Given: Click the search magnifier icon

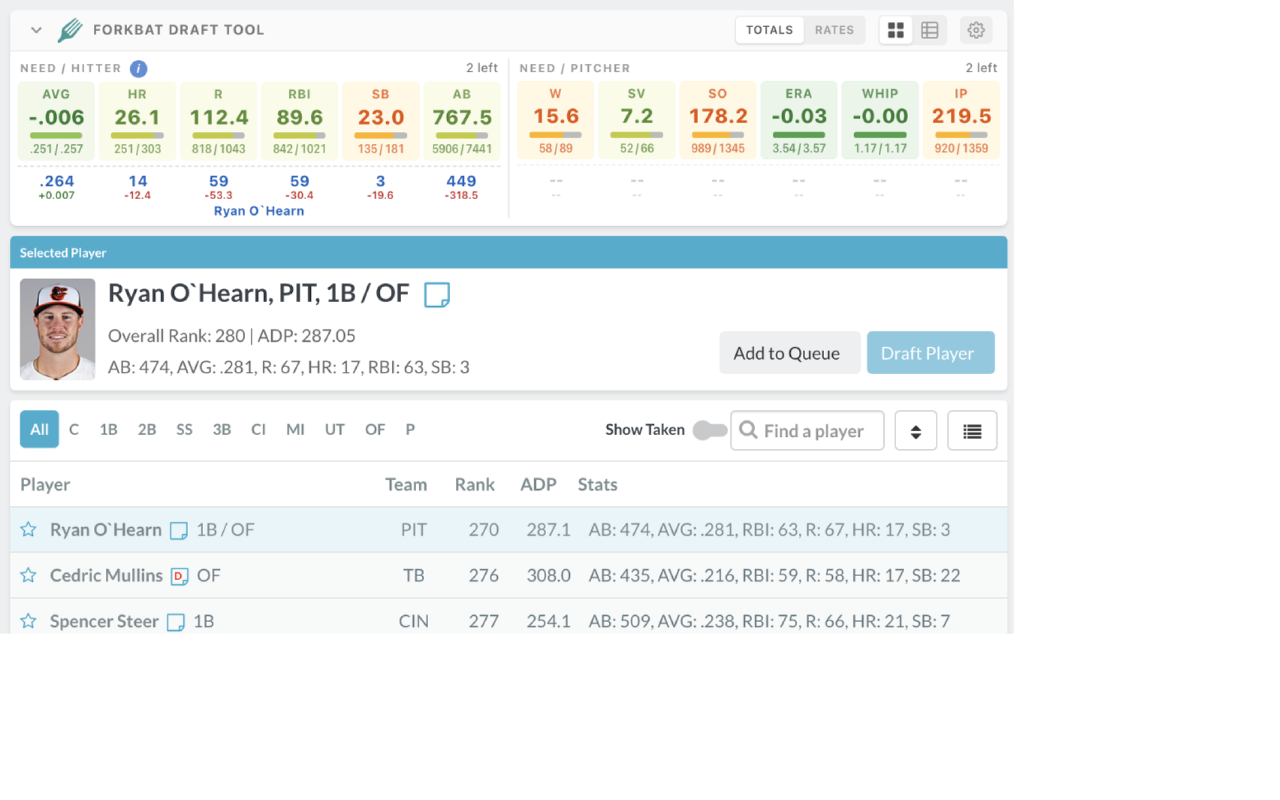Looking at the screenshot, I should point(748,430).
